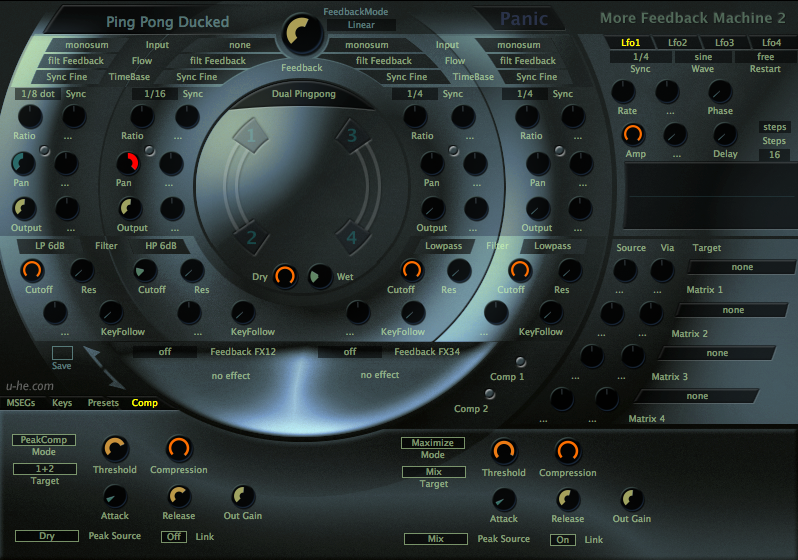Image resolution: width=798 pixels, height=560 pixels.
Task: Click the main Feedback knob
Action: 302,34
